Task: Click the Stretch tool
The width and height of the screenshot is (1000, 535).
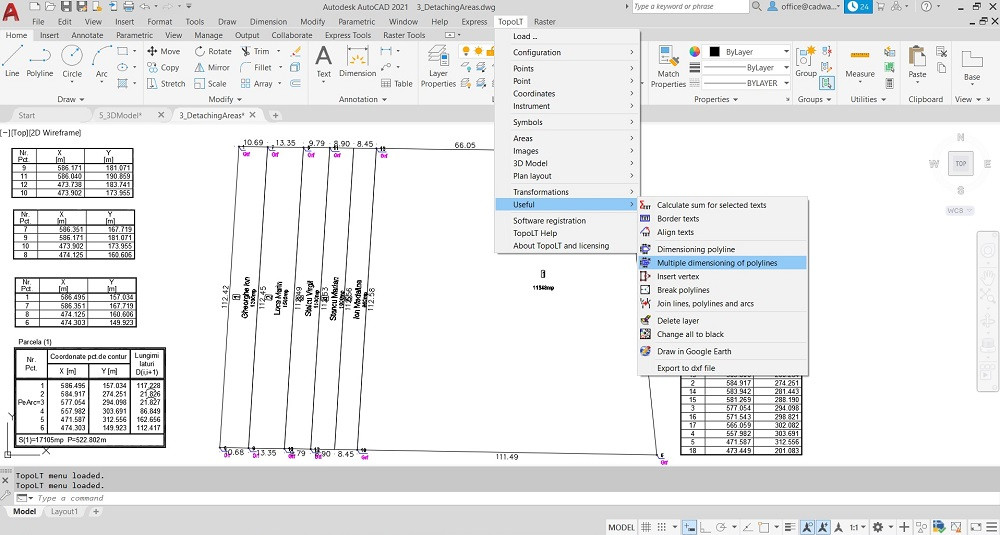Action: coord(166,84)
